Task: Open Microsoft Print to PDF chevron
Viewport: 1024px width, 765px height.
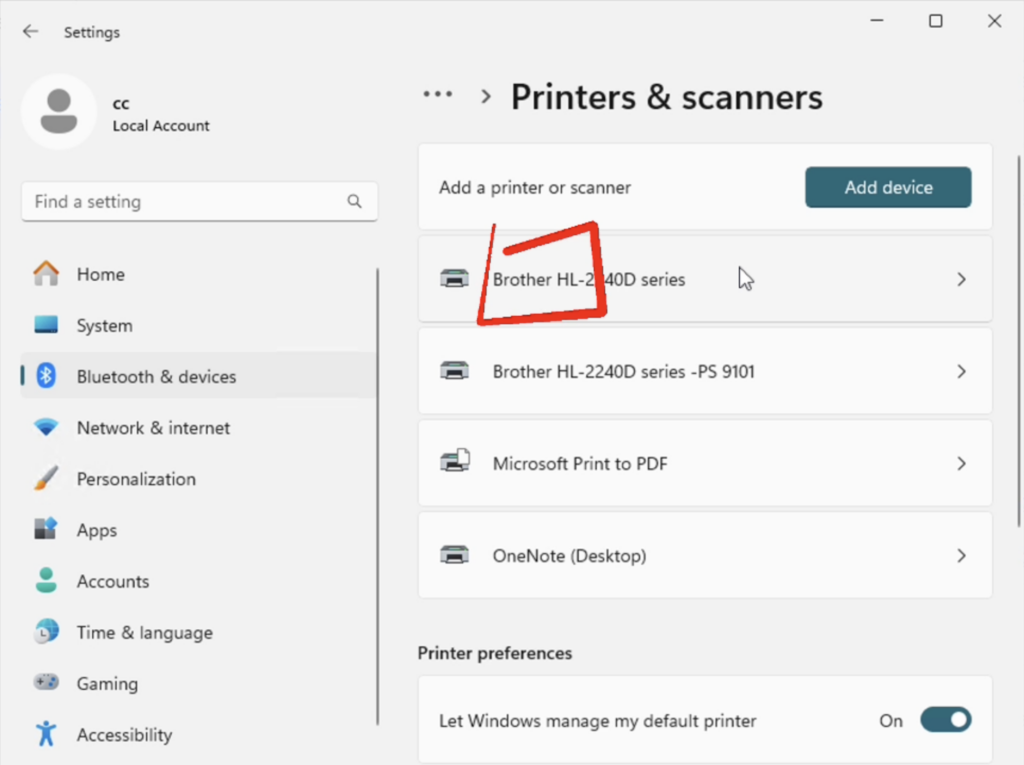Action: coord(961,464)
